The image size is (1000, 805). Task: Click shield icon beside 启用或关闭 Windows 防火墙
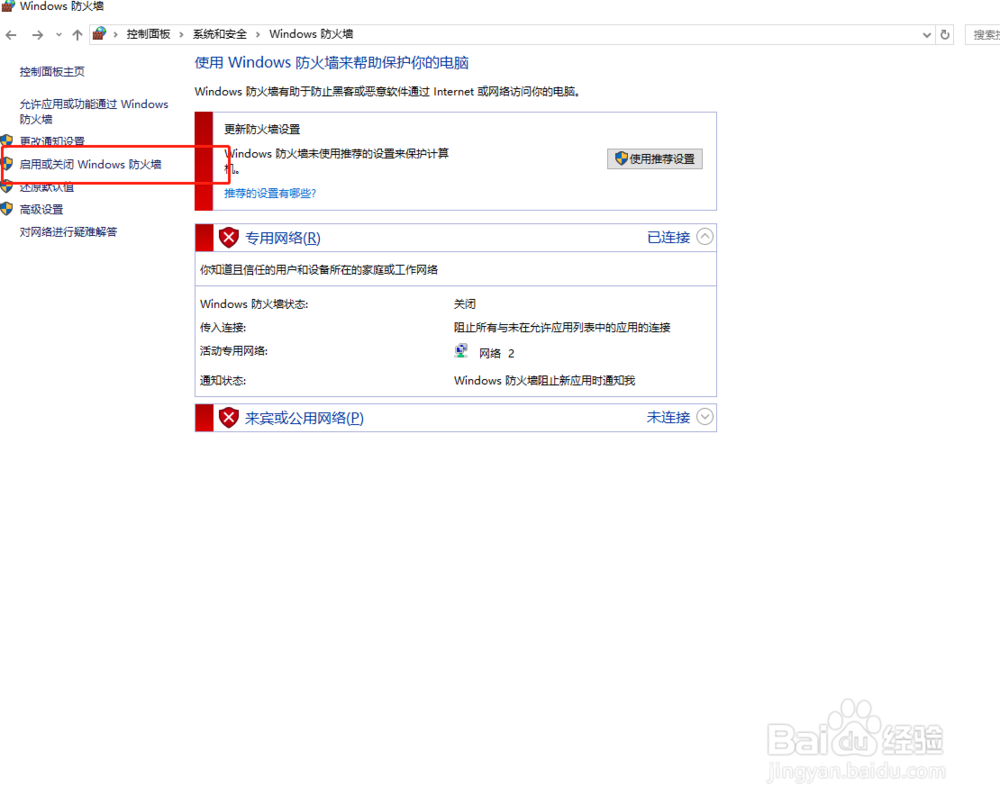point(7,164)
